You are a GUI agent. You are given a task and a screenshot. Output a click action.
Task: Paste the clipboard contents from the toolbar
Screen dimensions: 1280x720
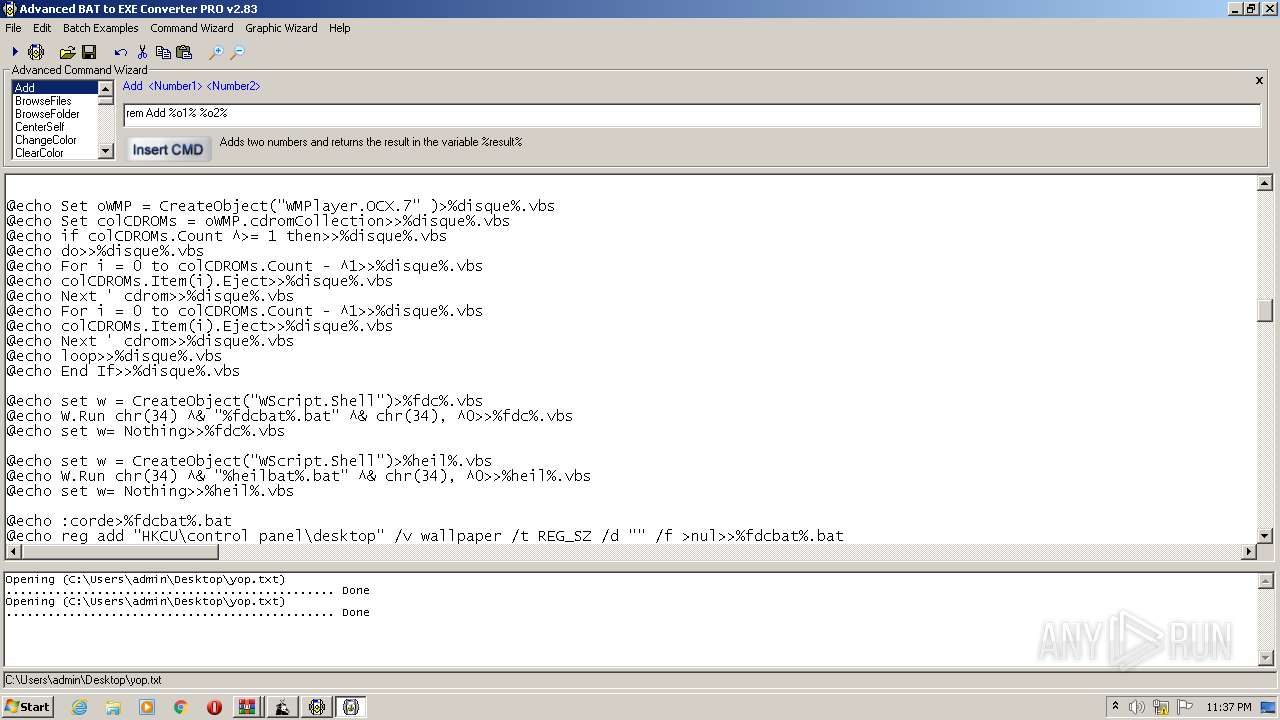[184, 52]
